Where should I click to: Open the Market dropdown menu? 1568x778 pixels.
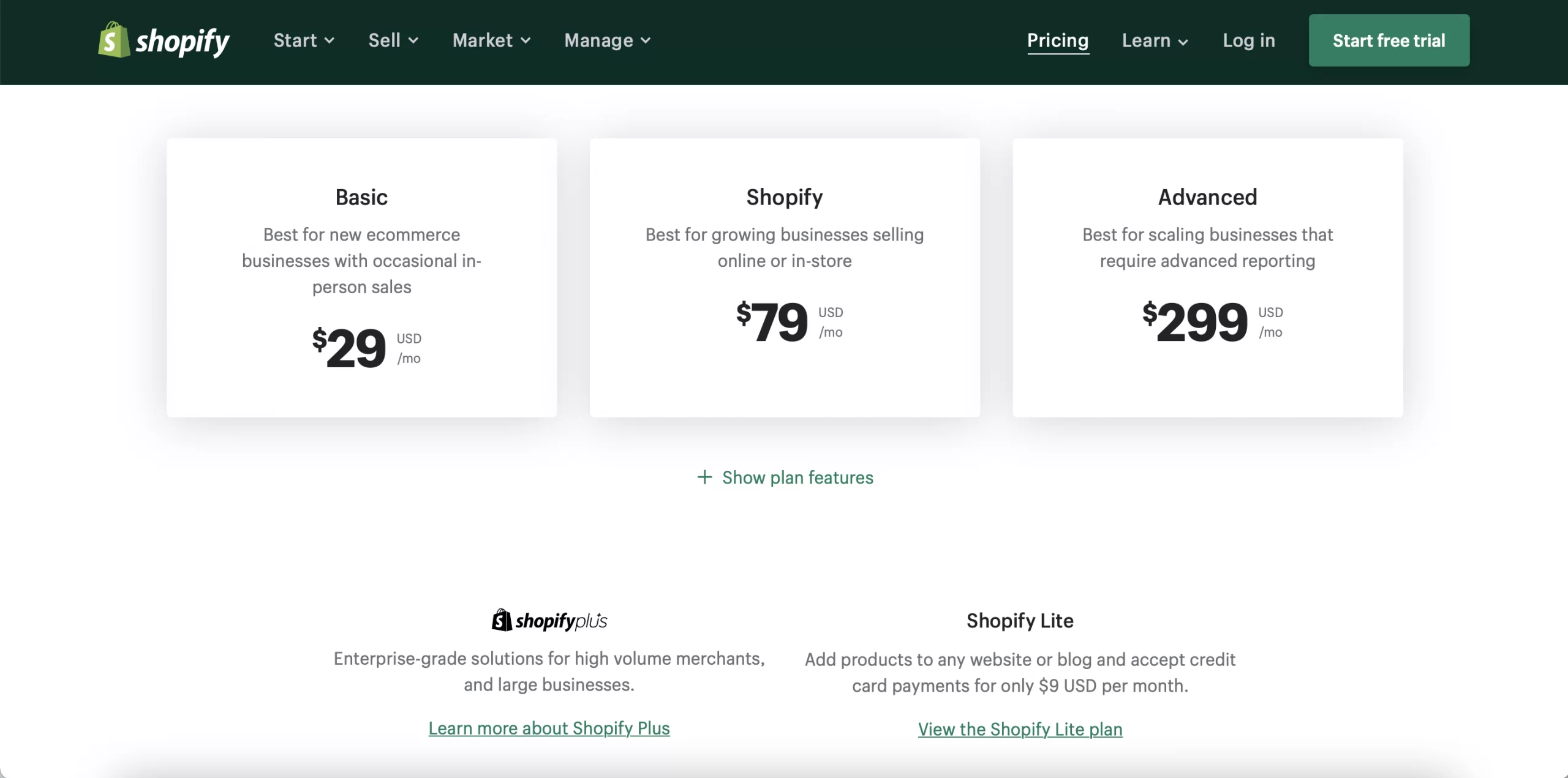(483, 40)
